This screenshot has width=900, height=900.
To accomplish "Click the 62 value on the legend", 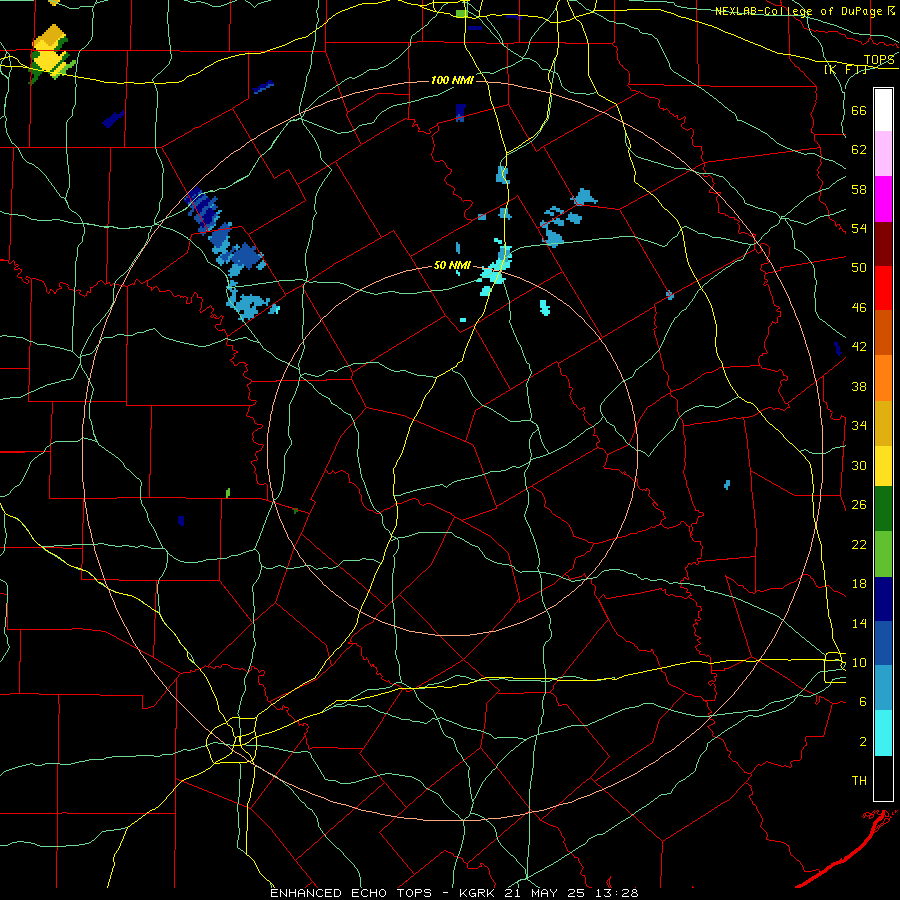I will point(859,150).
